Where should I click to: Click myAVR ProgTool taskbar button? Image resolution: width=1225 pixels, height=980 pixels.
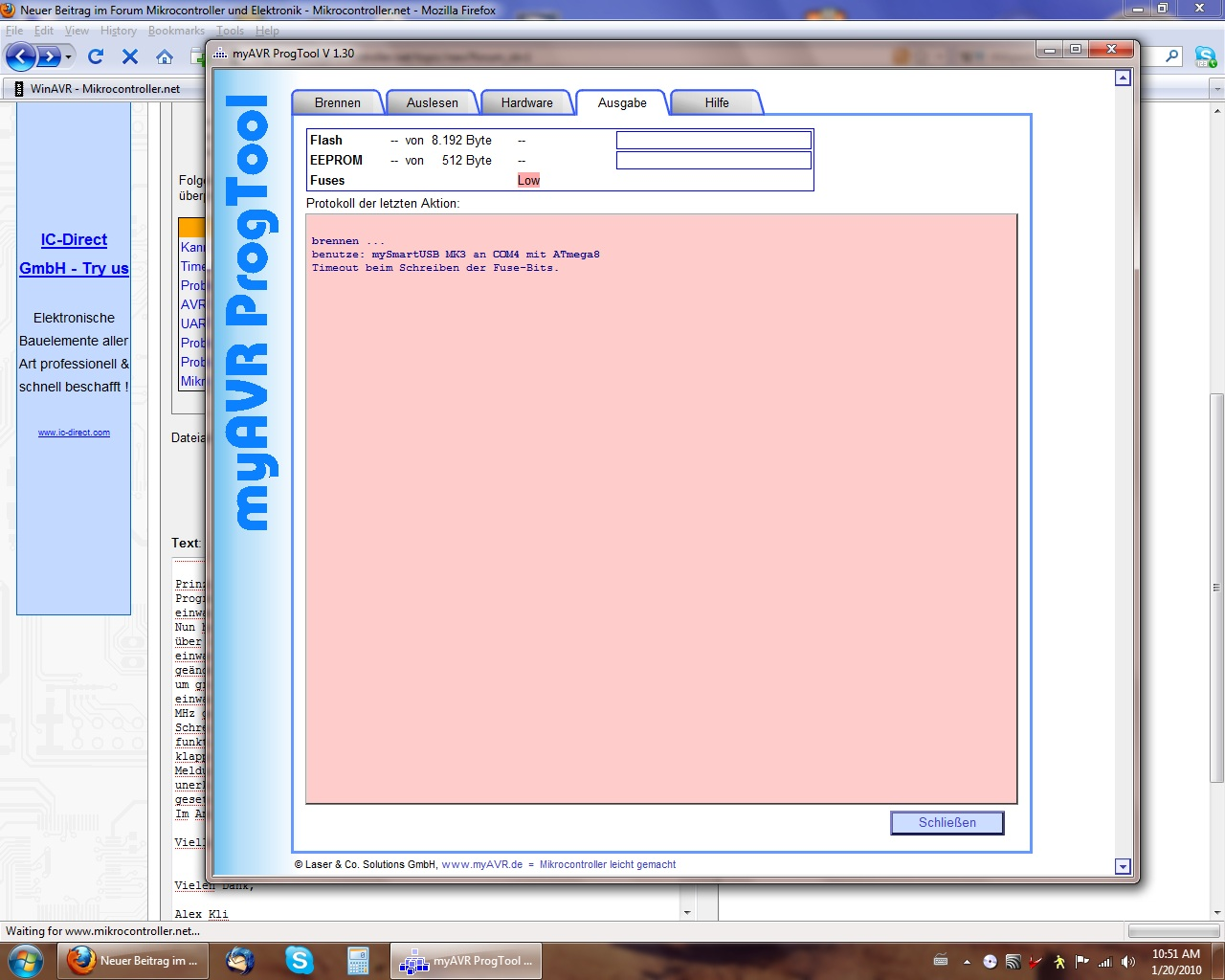click(x=466, y=961)
